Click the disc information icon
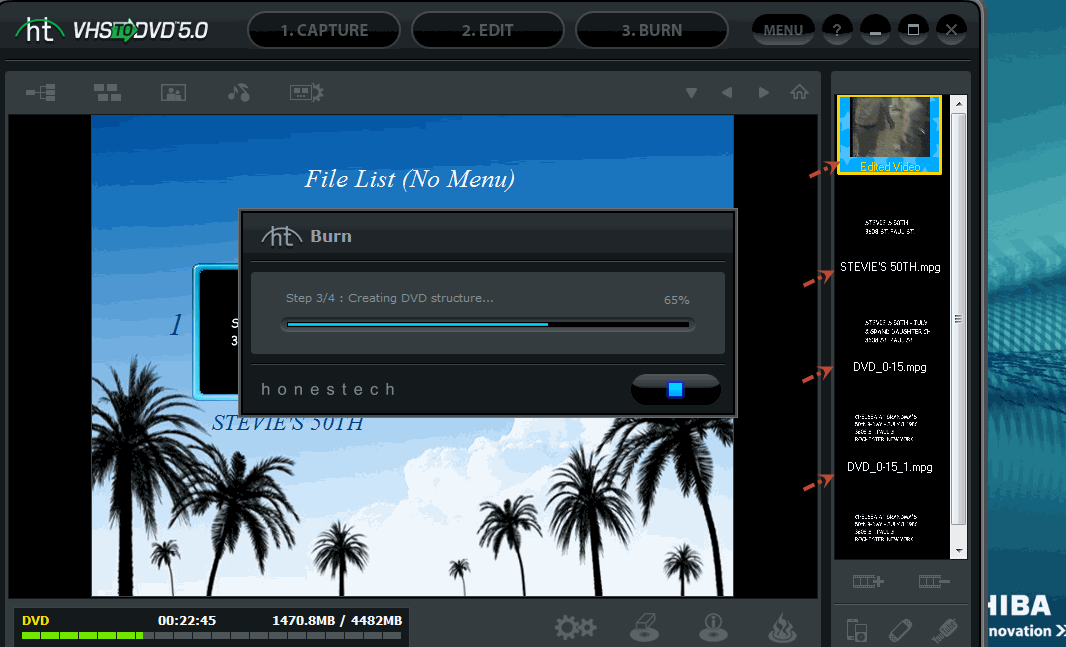 pyautogui.click(x=713, y=628)
